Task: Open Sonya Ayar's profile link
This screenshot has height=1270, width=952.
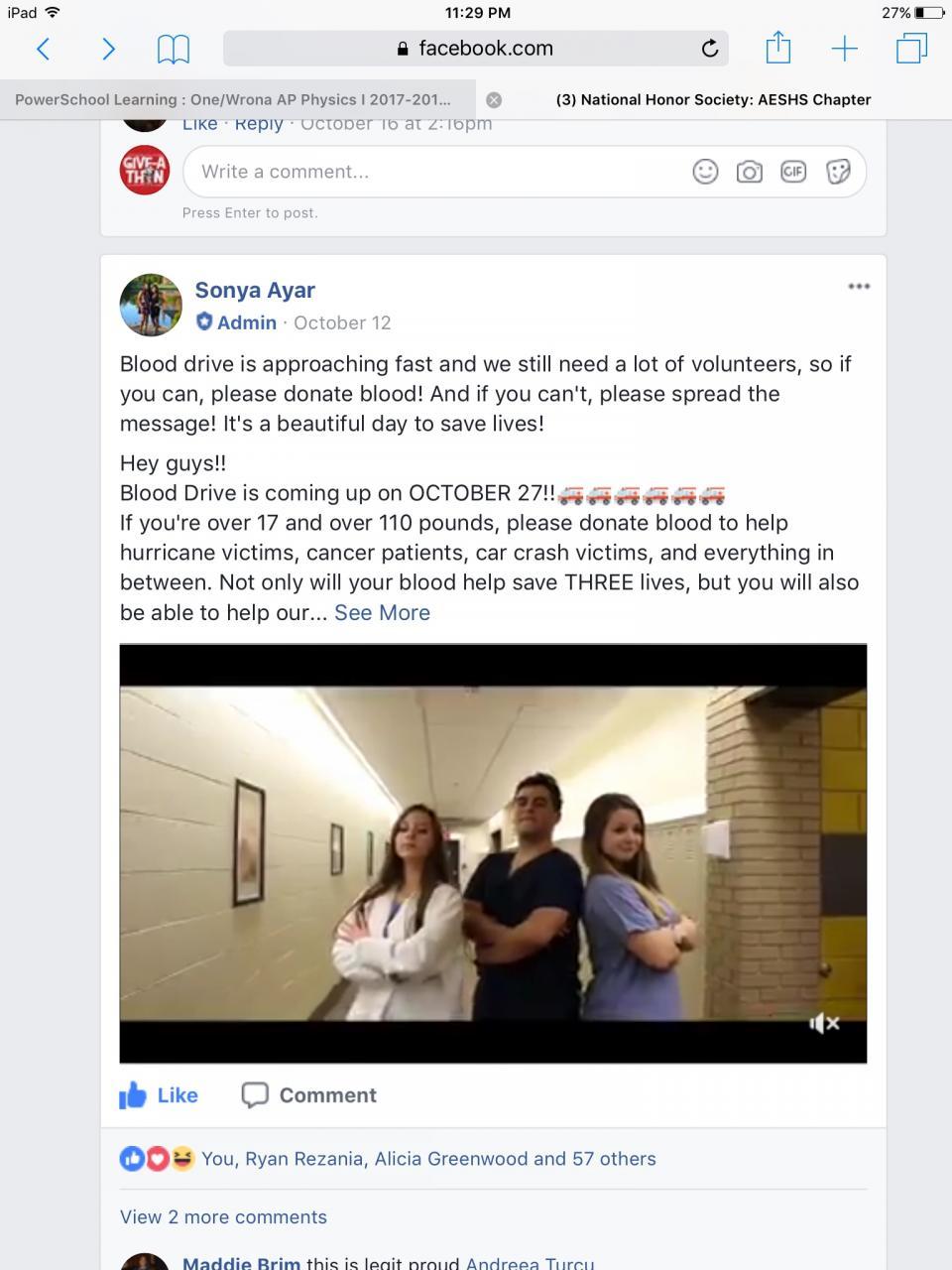Action: [255, 290]
